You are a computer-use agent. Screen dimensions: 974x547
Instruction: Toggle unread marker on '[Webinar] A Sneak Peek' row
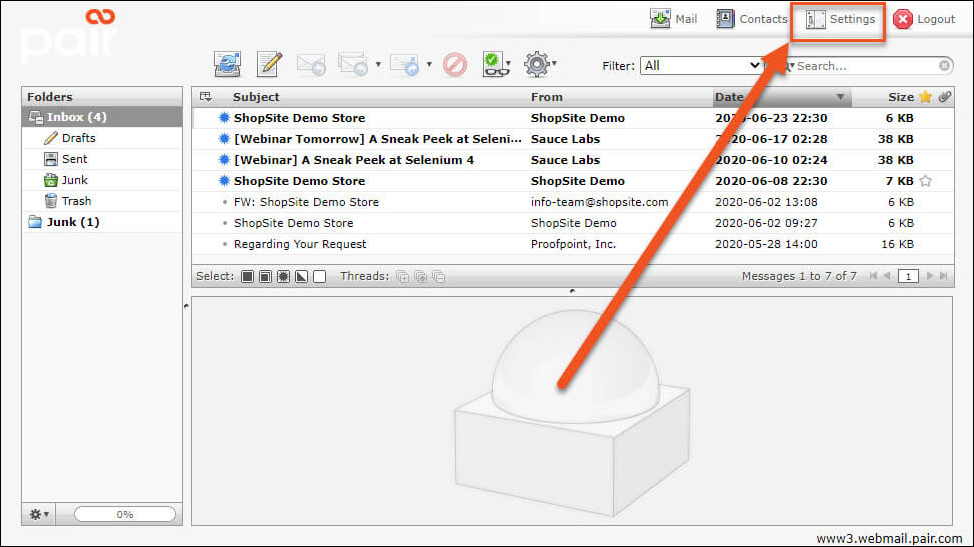[224, 160]
